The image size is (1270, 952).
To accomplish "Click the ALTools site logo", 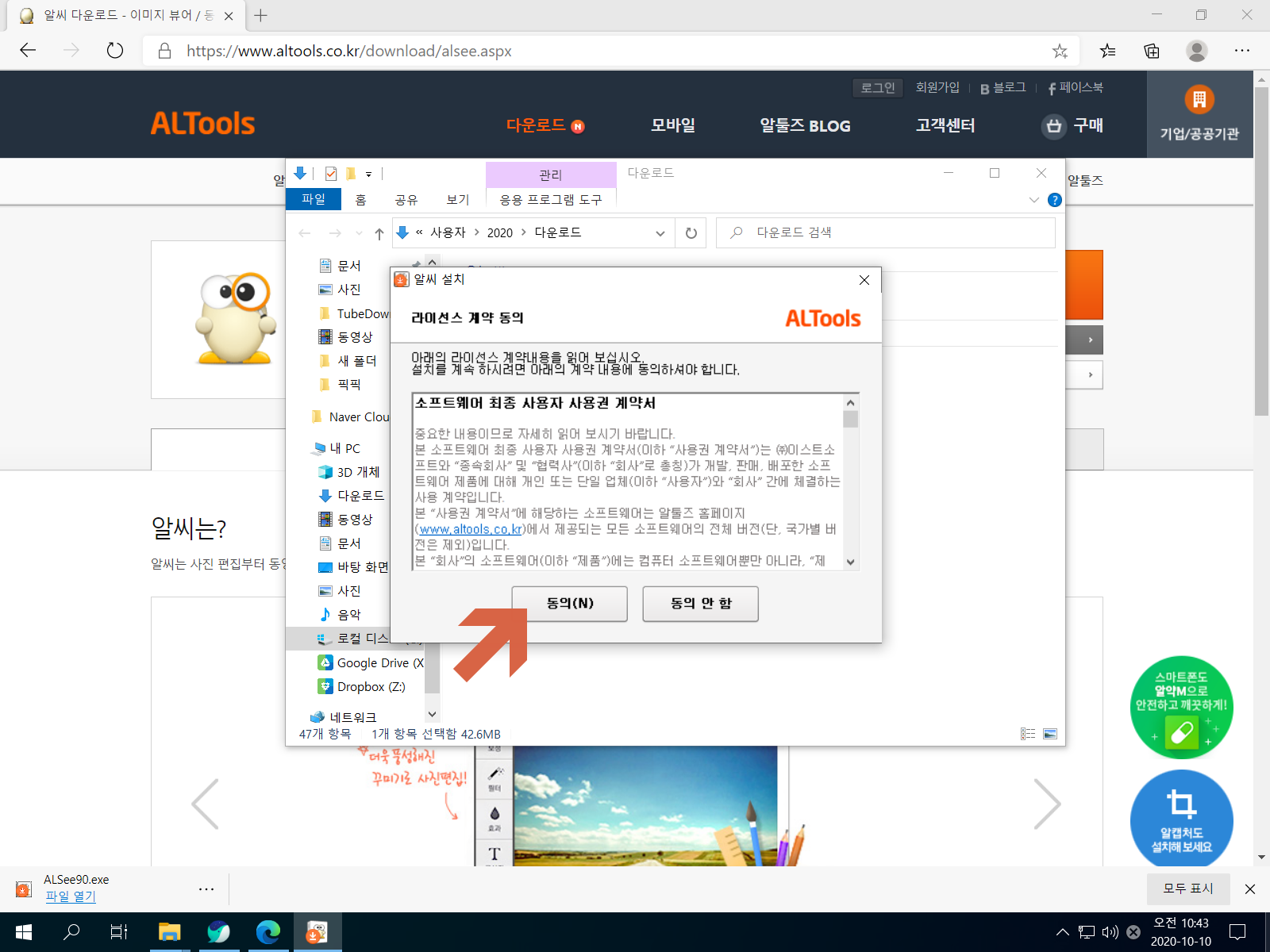I will [202, 124].
